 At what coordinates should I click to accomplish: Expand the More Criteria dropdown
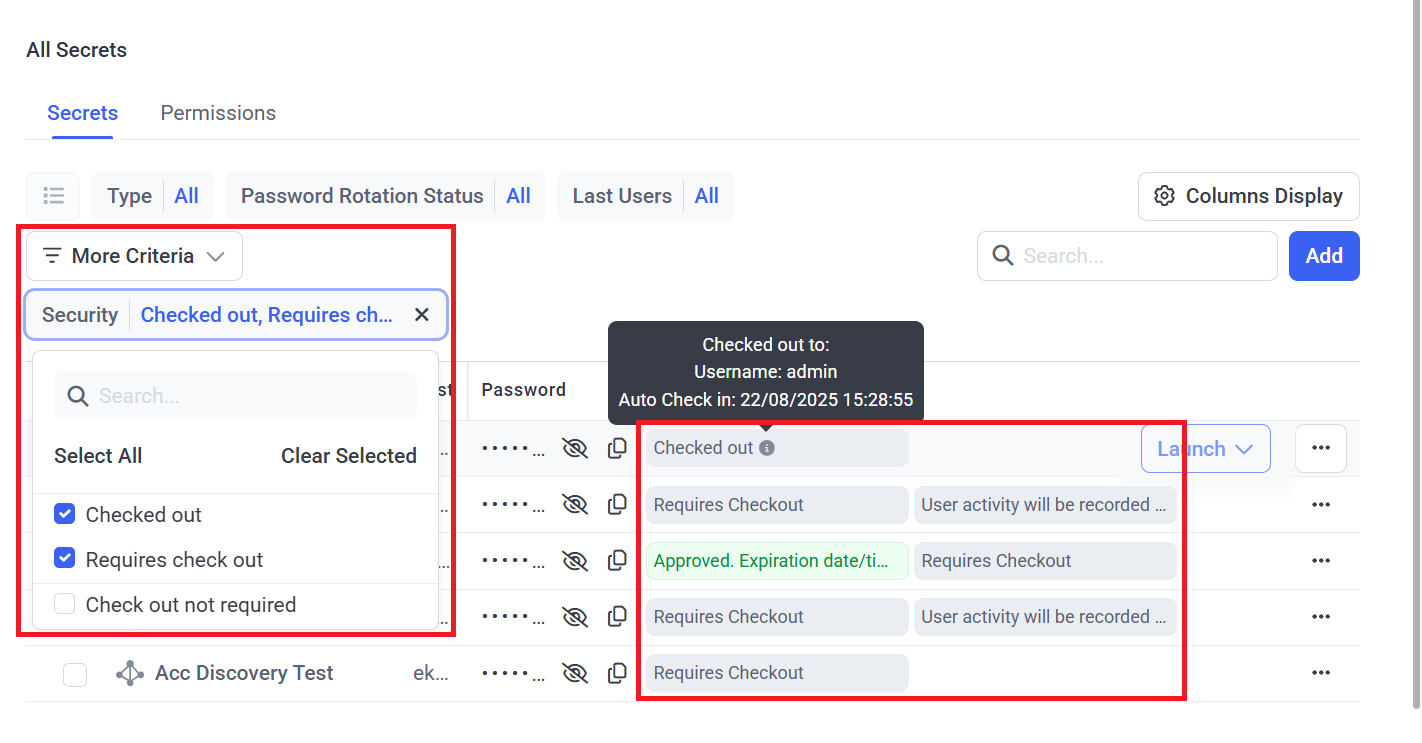click(134, 256)
